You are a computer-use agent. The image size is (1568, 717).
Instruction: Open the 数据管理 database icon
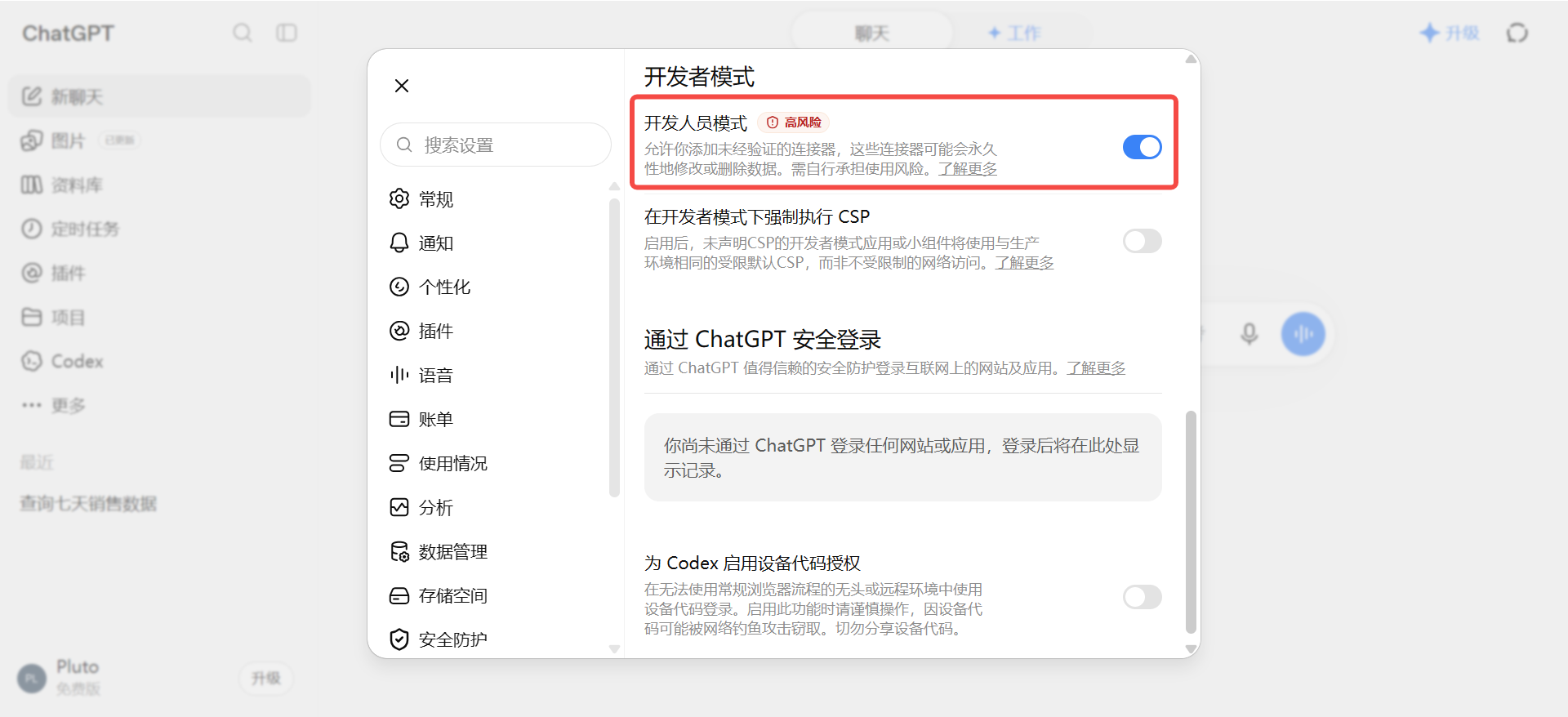[x=399, y=551]
